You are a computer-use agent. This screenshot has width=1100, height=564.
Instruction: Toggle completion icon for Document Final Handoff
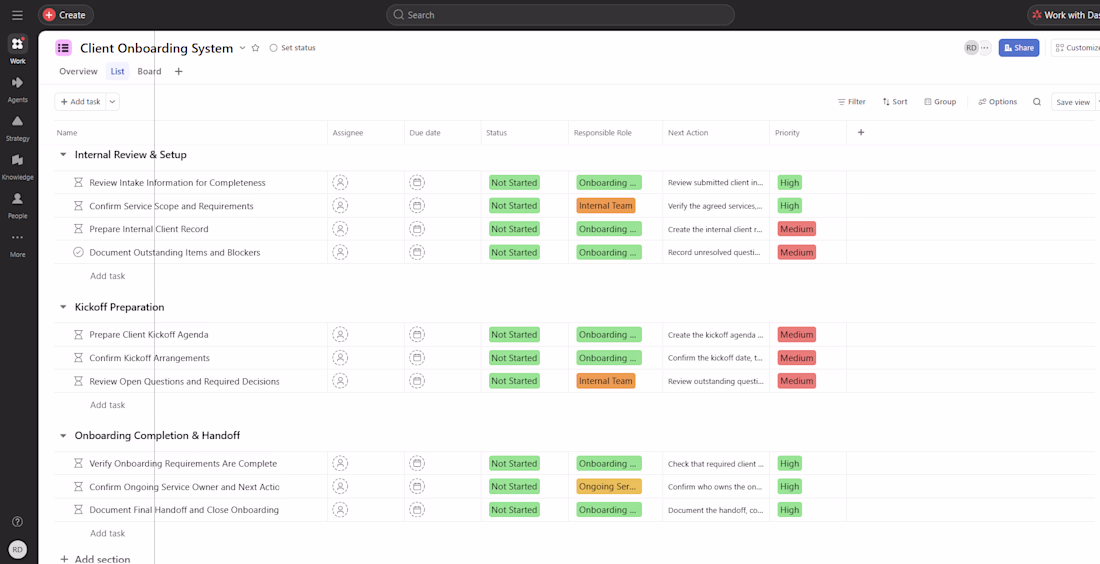79,510
